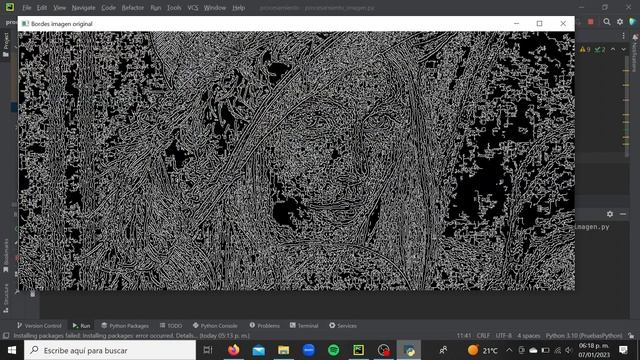Toggle the read-only lock icon in status bar
The image size is (640, 360).
pyautogui.click(x=631, y=336)
